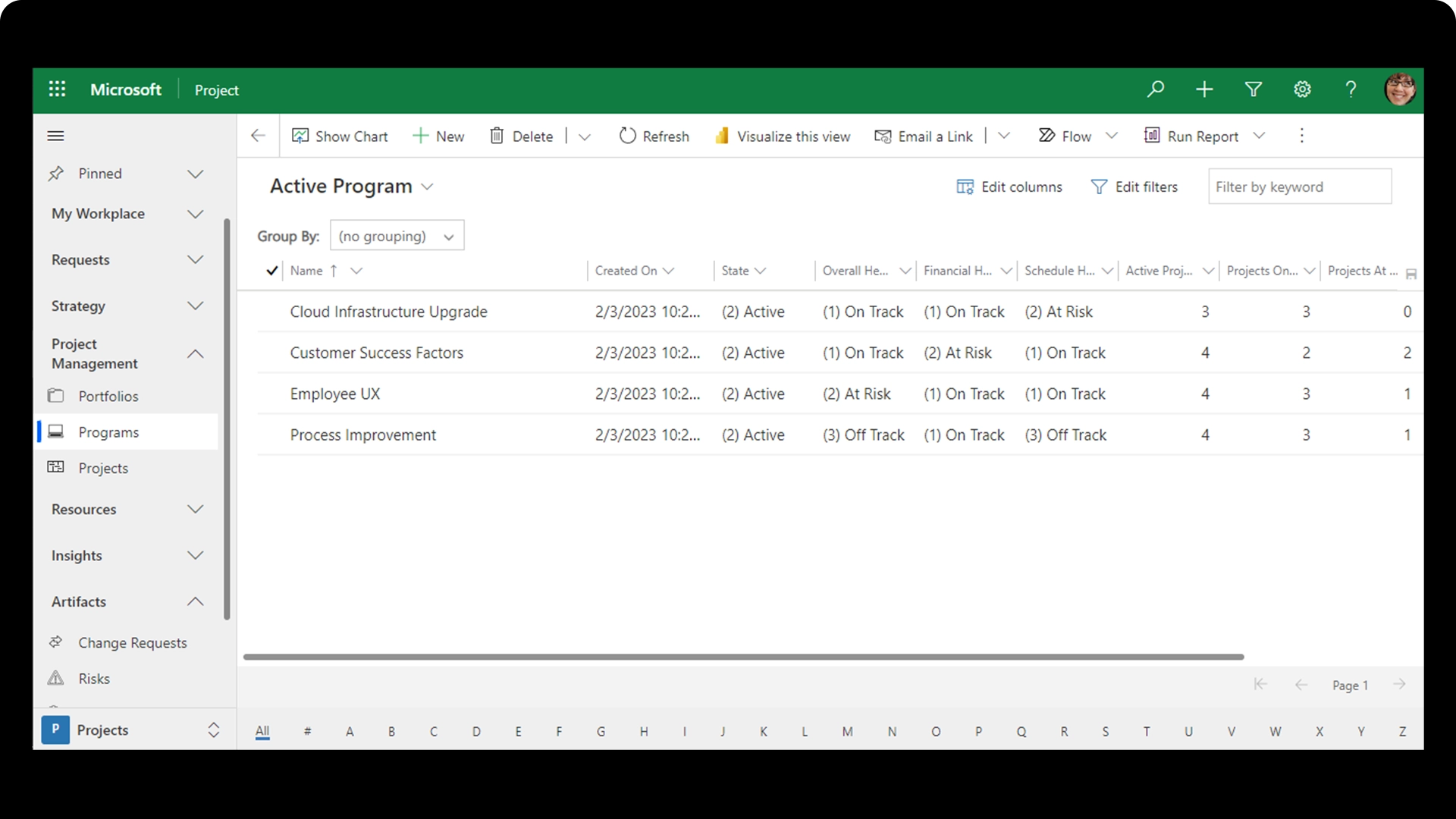This screenshot has height=819, width=1456.
Task: Open the advanced filter funnel icon
Action: tap(1254, 89)
